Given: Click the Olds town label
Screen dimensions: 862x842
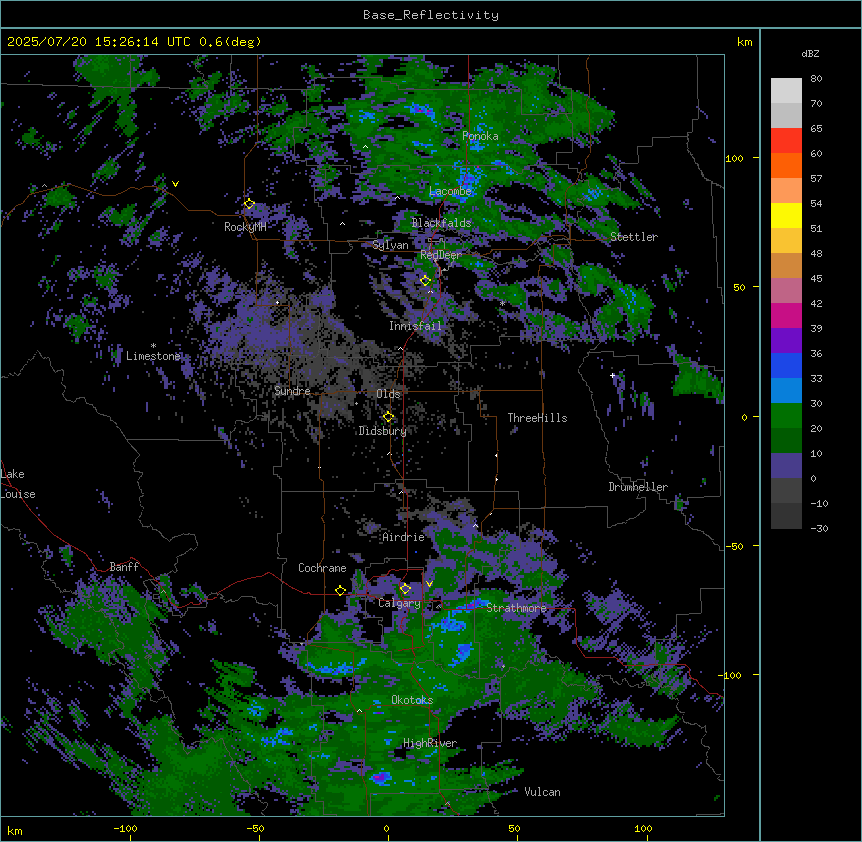Looking at the screenshot, I should [x=388, y=394].
